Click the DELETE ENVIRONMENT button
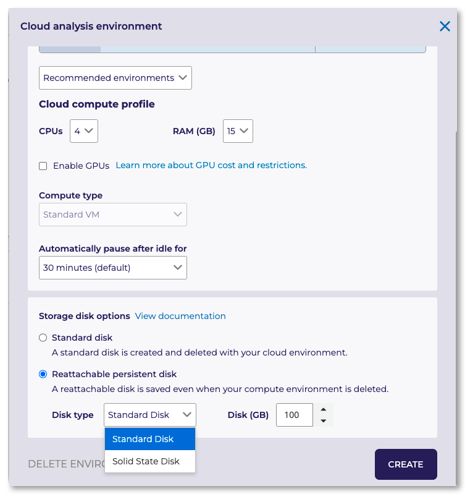 [x=66, y=464]
